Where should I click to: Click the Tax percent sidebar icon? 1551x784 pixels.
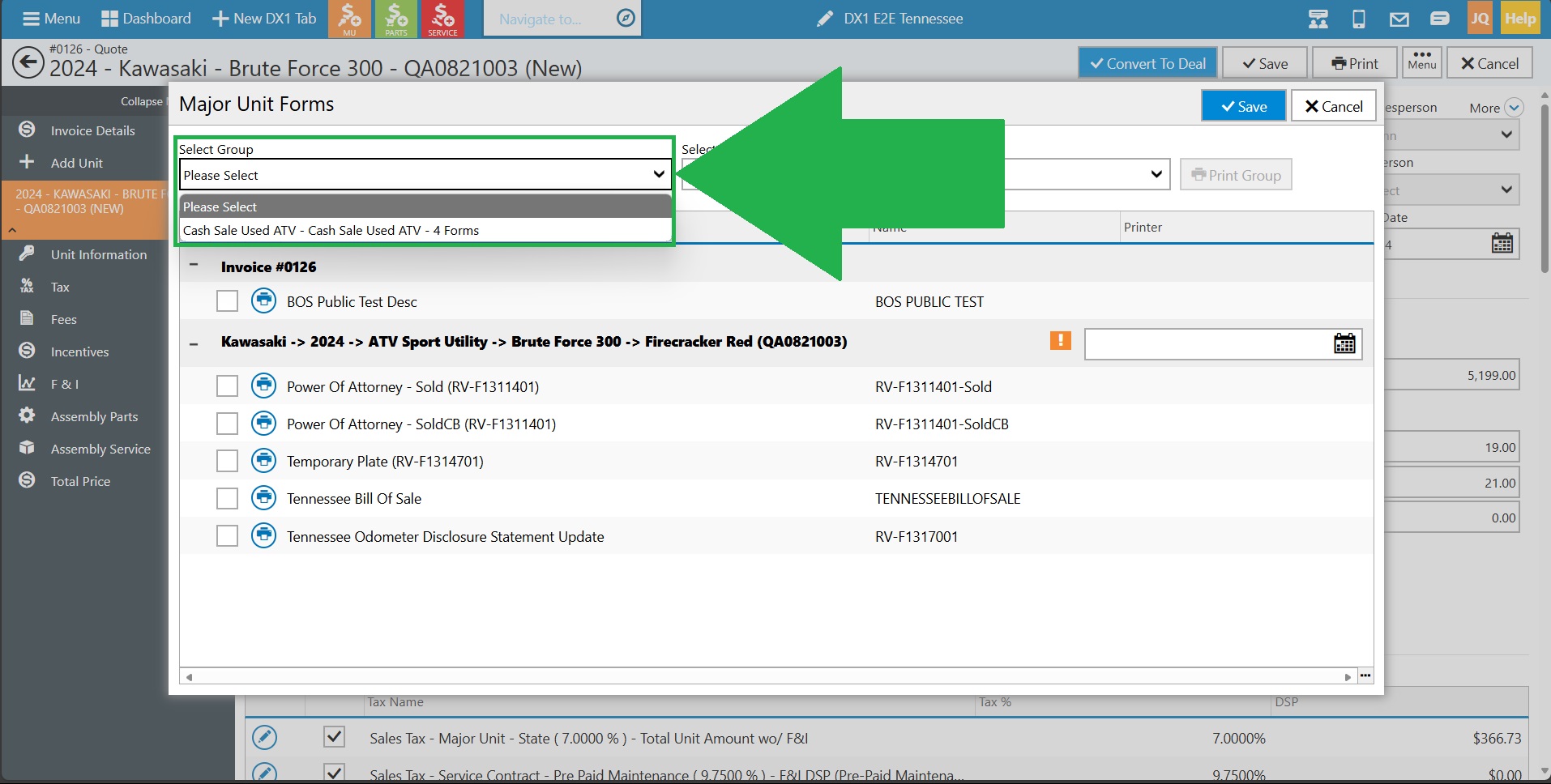point(27,286)
